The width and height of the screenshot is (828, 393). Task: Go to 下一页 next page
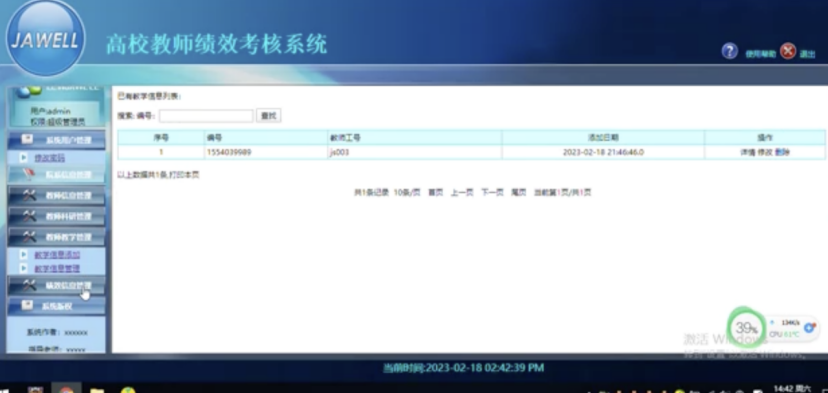tap(492, 193)
